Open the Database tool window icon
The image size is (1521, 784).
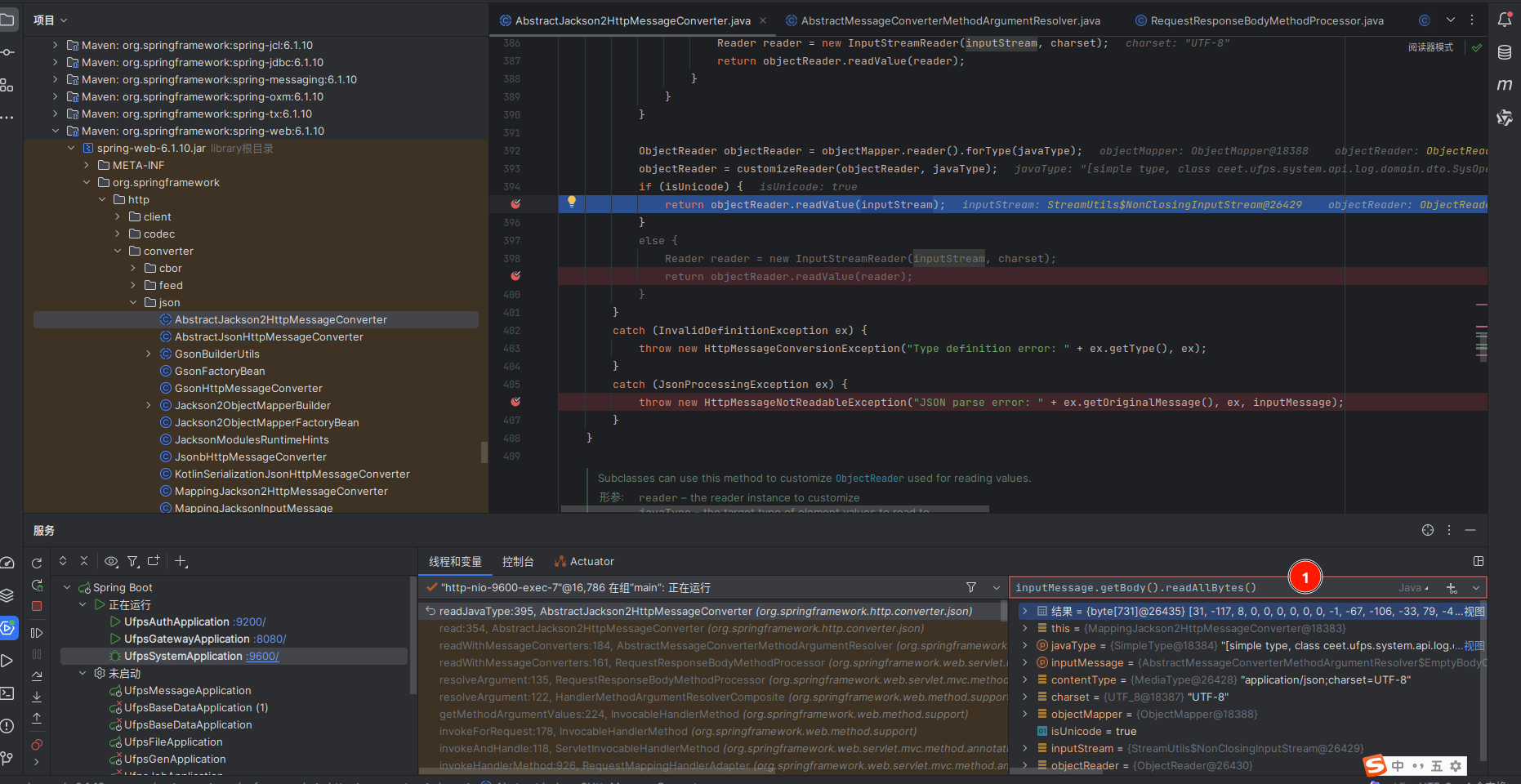click(x=1505, y=52)
